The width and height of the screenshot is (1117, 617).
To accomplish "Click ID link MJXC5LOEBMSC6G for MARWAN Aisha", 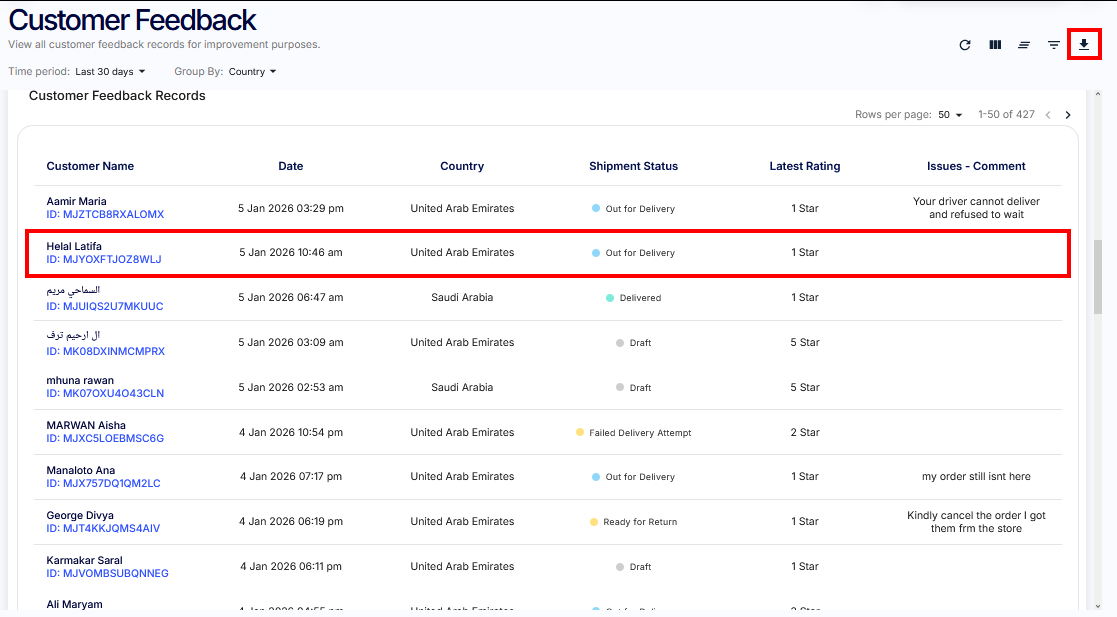I will [x=105, y=439].
